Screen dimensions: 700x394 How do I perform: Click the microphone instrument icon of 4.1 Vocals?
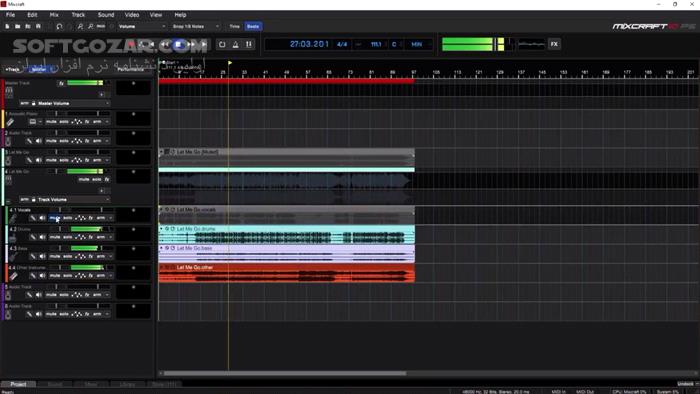(x=12, y=218)
